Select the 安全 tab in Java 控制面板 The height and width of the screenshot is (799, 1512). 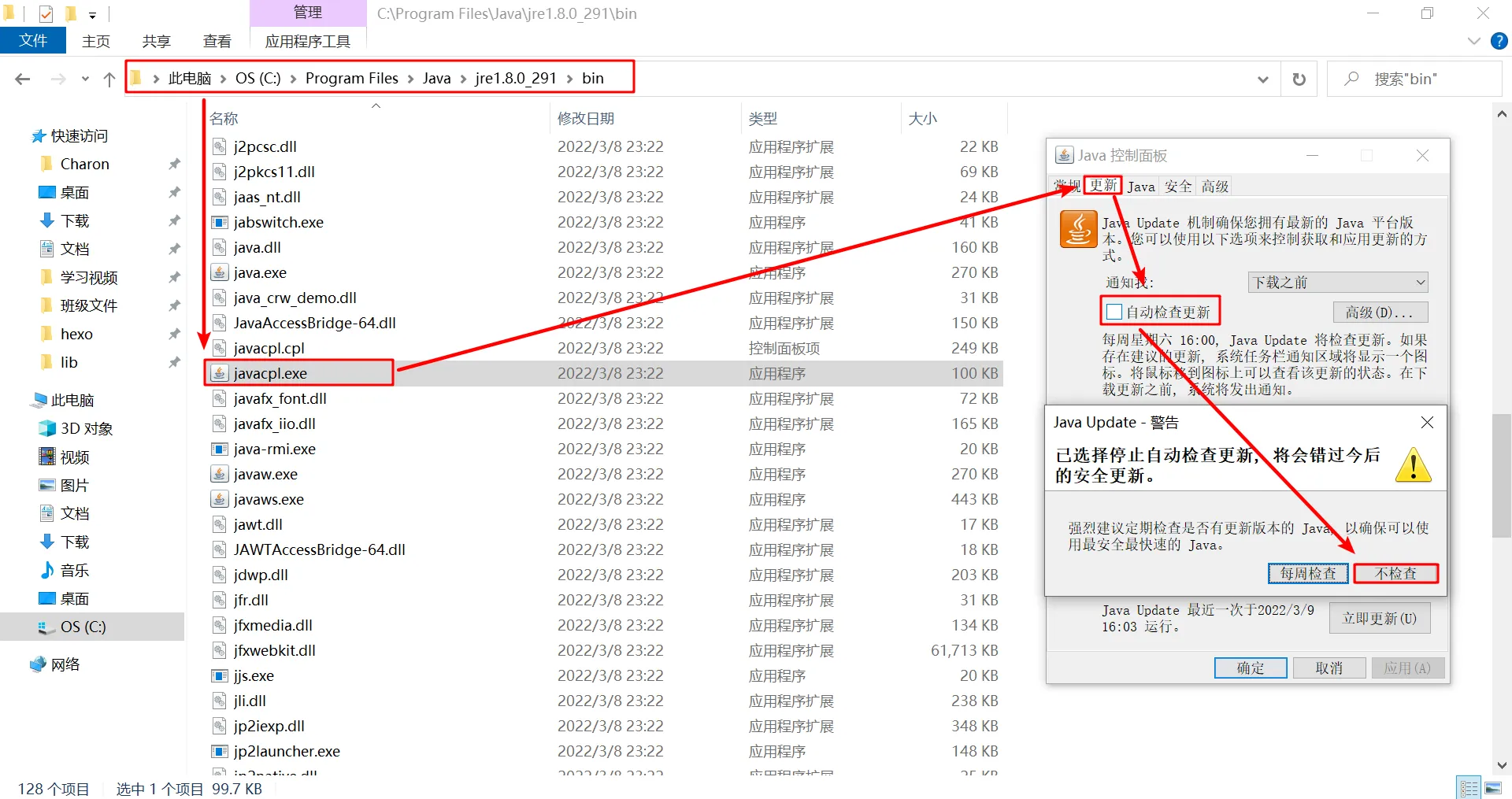coord(1178,187)
